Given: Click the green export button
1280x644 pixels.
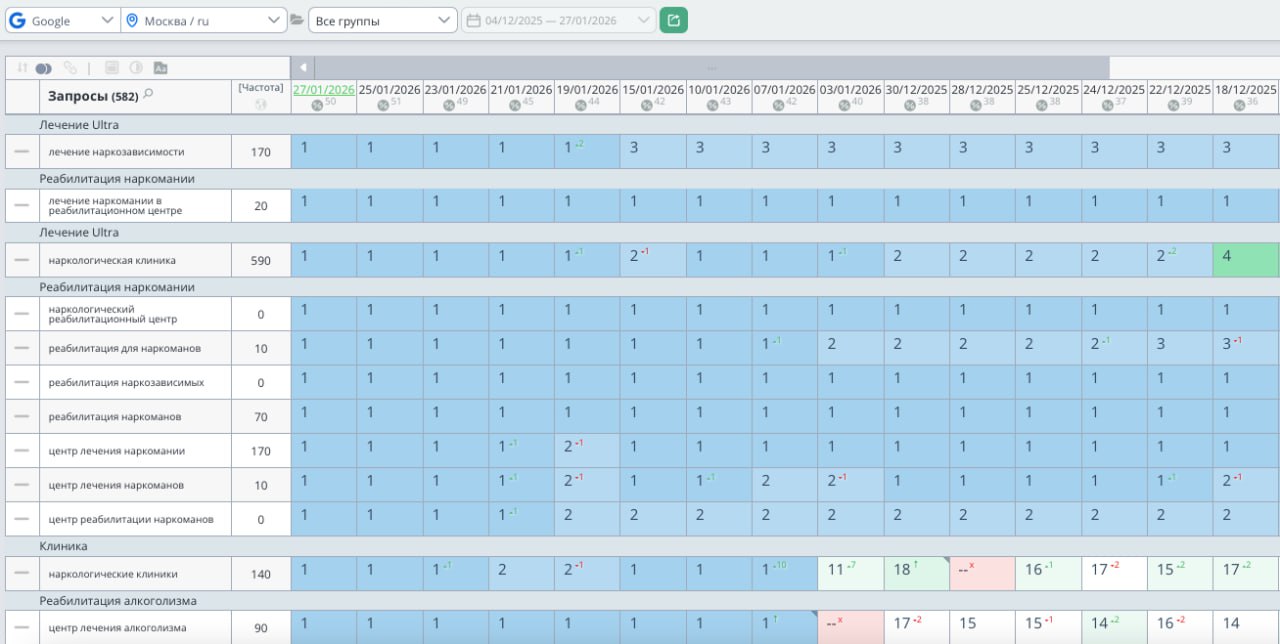Looking at the screenshot, I should [674, 20].
